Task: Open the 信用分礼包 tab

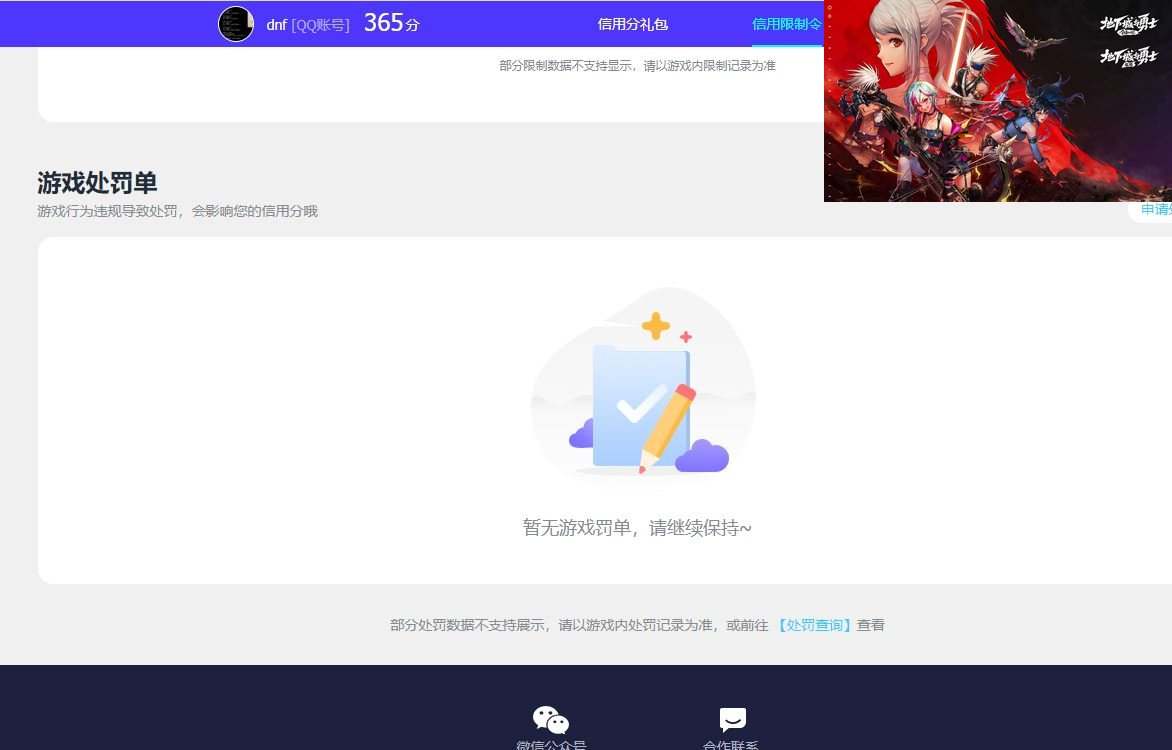Action: (x=632, y=24)
